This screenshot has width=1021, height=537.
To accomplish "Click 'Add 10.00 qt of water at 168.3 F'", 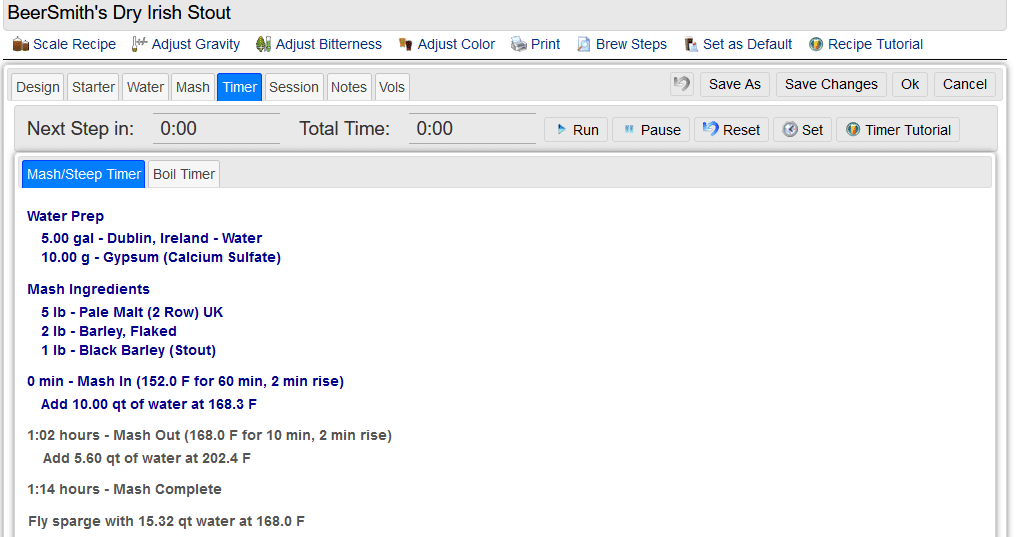I will click(148, 404).
